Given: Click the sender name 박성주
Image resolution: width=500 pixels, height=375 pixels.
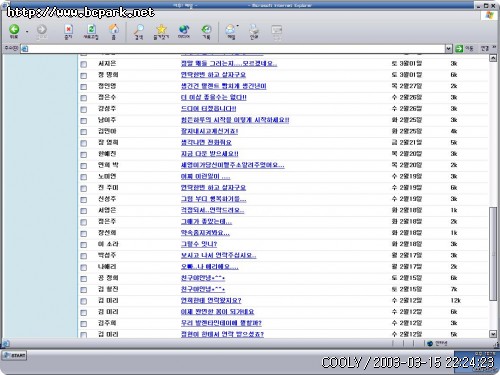Looking at the screenshot, I should coord(107,255).
